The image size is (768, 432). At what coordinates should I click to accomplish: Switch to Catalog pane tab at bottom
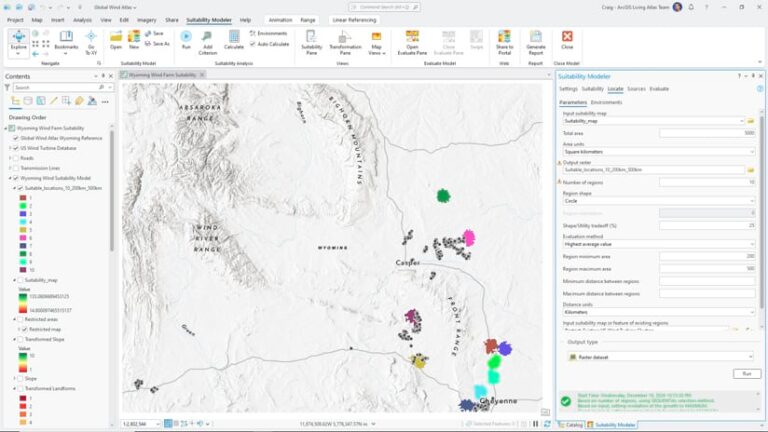[x=571, y=425]
